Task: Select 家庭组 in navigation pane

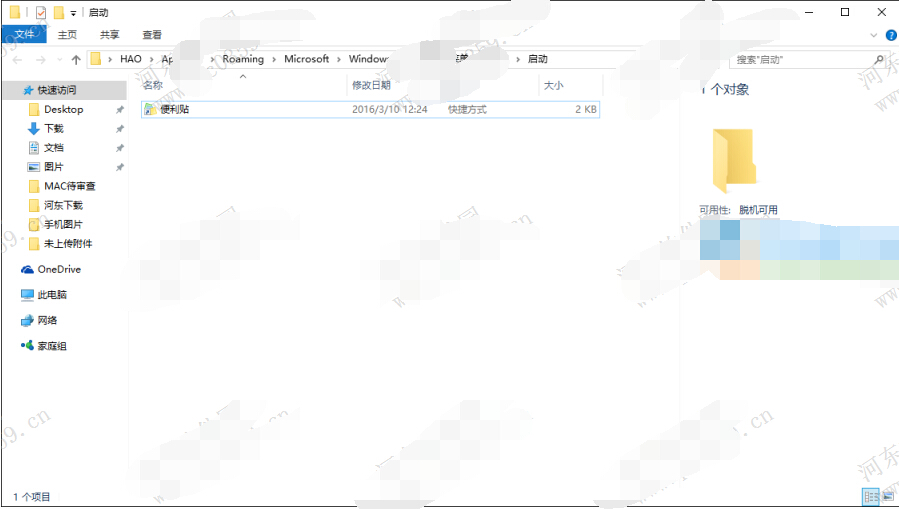Action: [52, 346]
